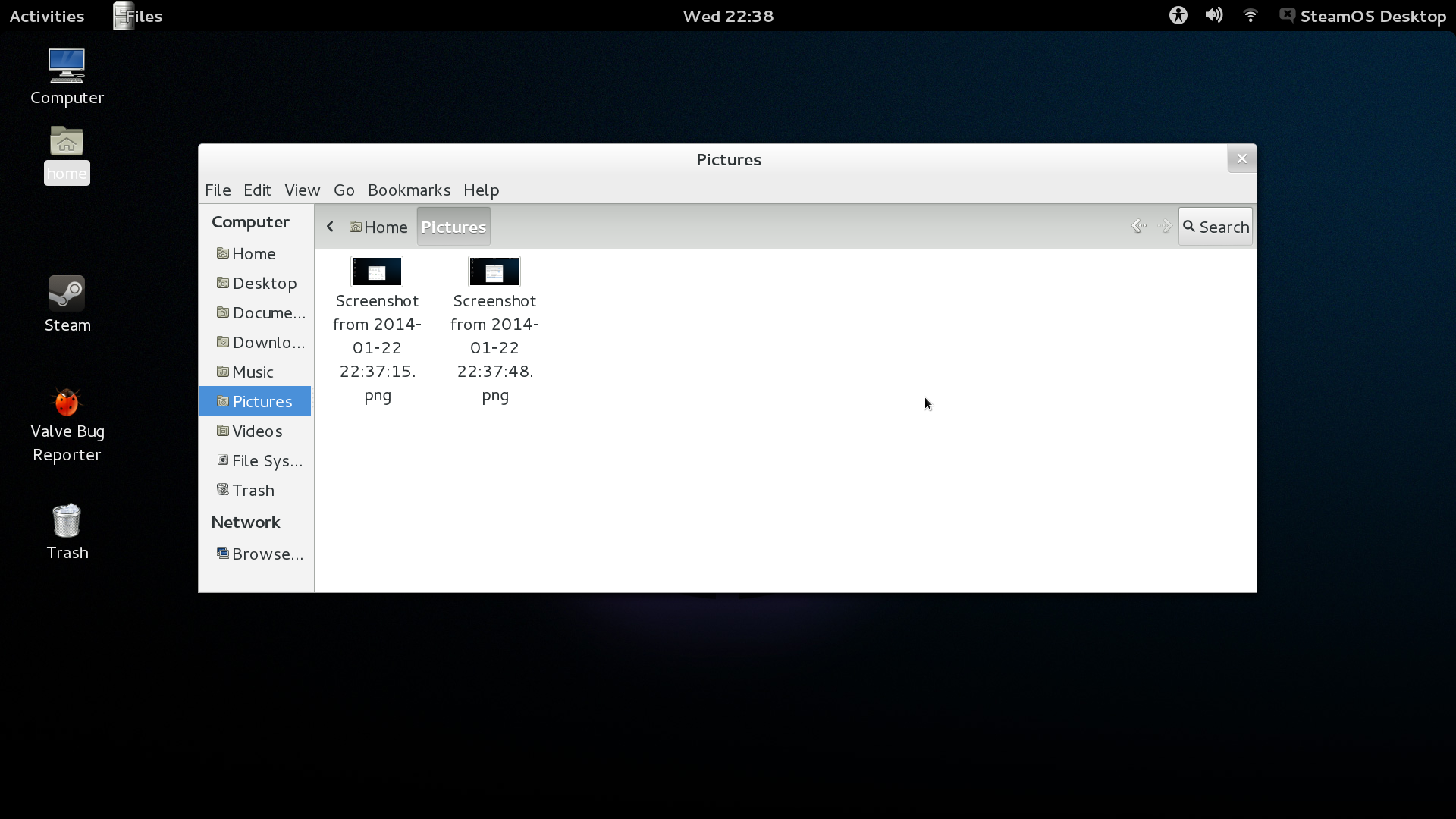
Task: Click the volume speaker icon
Action: click(x=1213, y=15)
